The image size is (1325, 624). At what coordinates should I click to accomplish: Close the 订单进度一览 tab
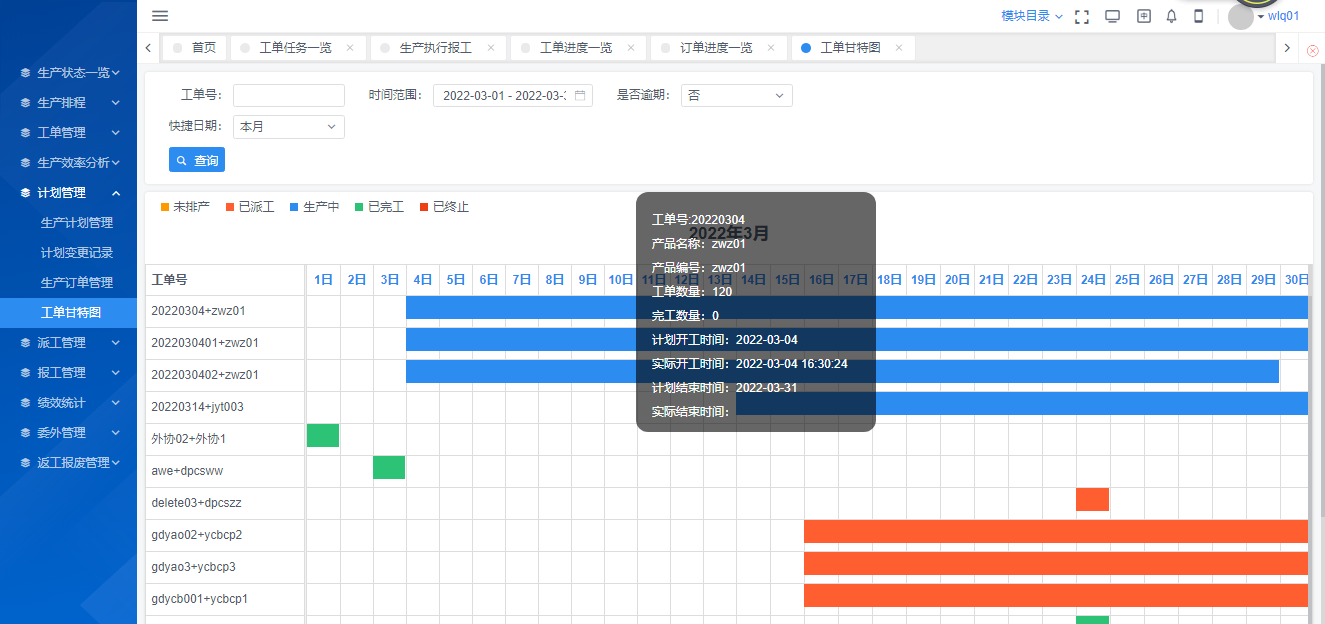pyautogui.click(x=770, y=48)
